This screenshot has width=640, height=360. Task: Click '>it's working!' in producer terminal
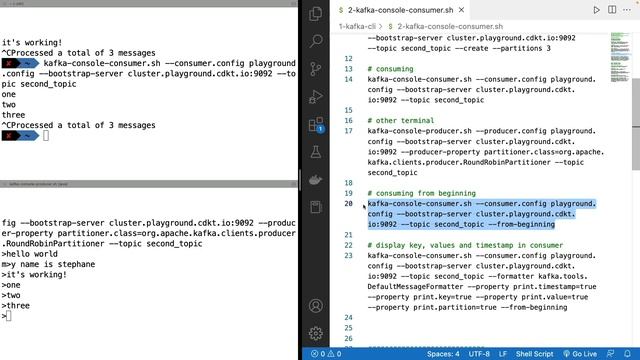pos(34,275)
